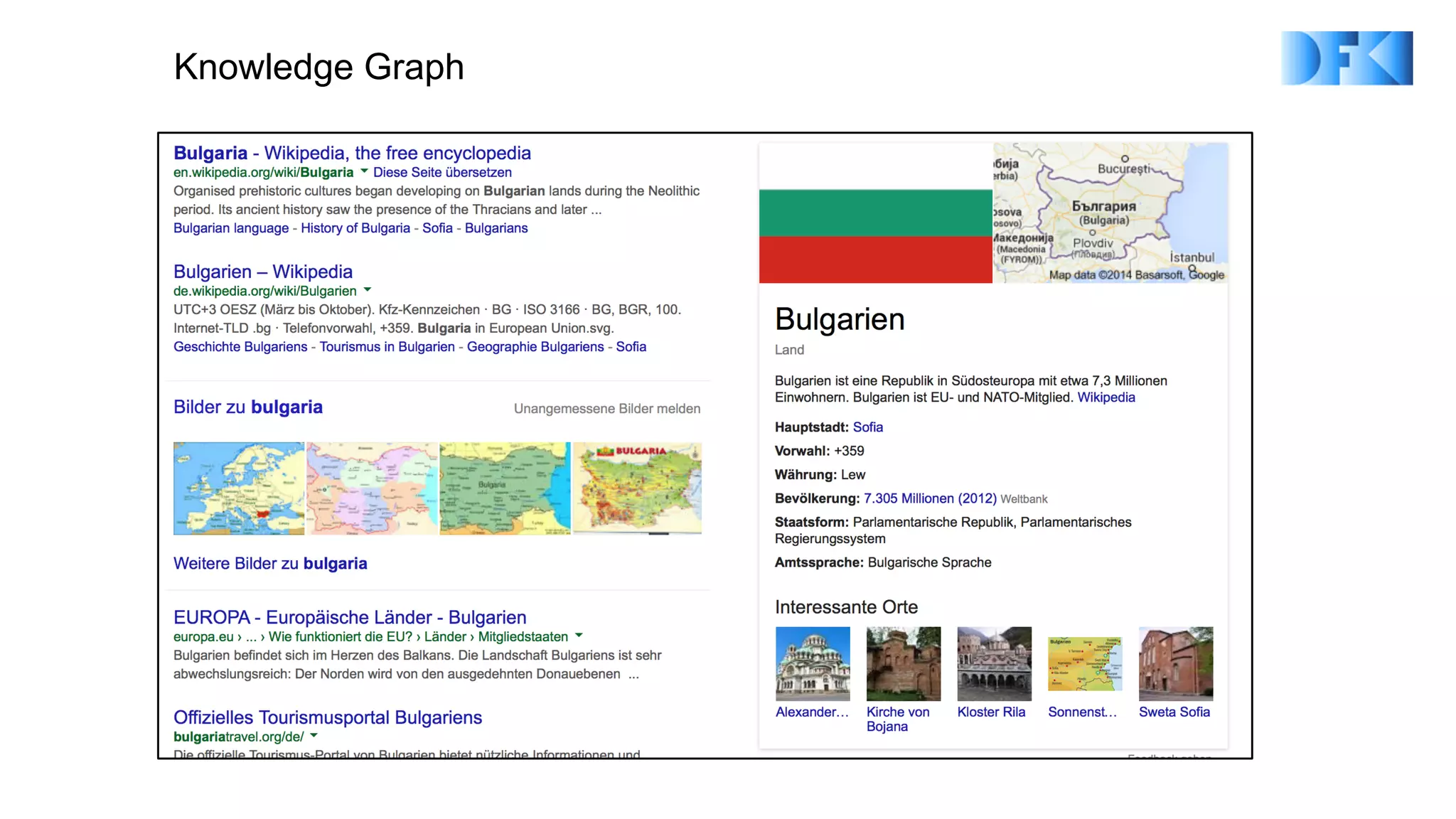
Task: Click the DFKI logo
Action: [1347, 58]
